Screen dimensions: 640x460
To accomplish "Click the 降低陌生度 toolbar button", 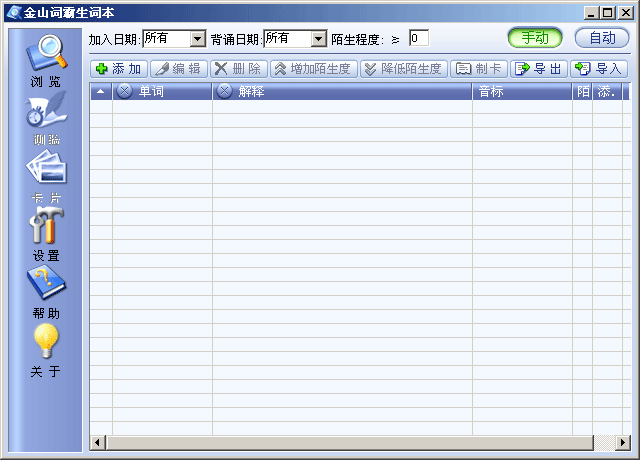I will pos(404,69).
